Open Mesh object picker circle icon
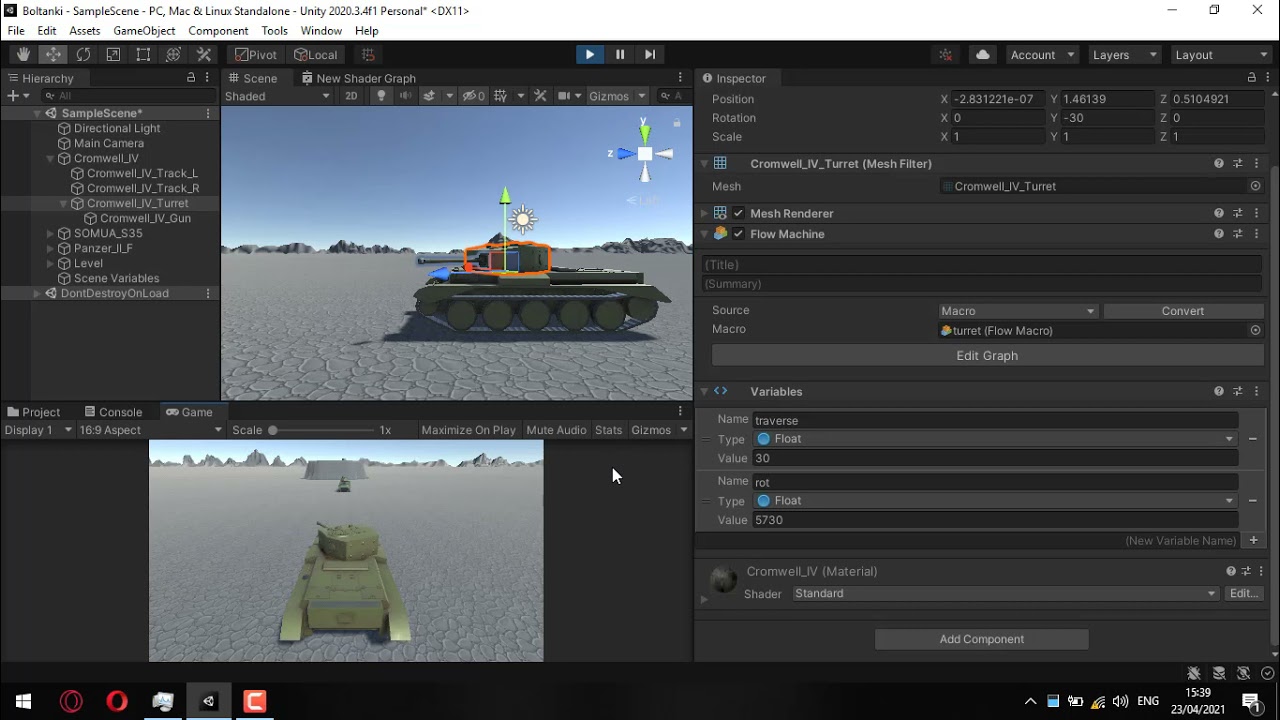 pyautogui.click(x=1255, y=186)
